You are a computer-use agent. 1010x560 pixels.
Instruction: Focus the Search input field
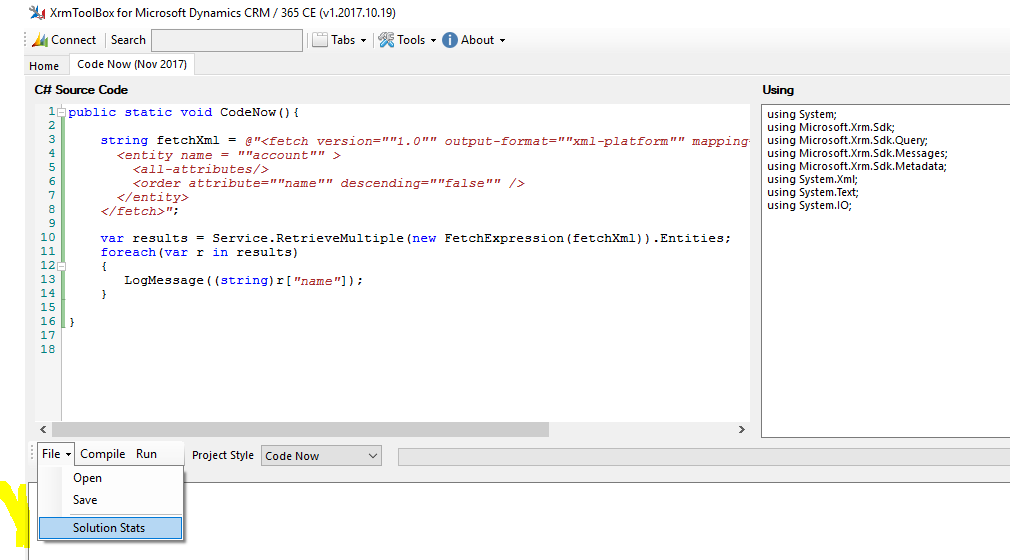pyautogui.click(x=227, y=40)
